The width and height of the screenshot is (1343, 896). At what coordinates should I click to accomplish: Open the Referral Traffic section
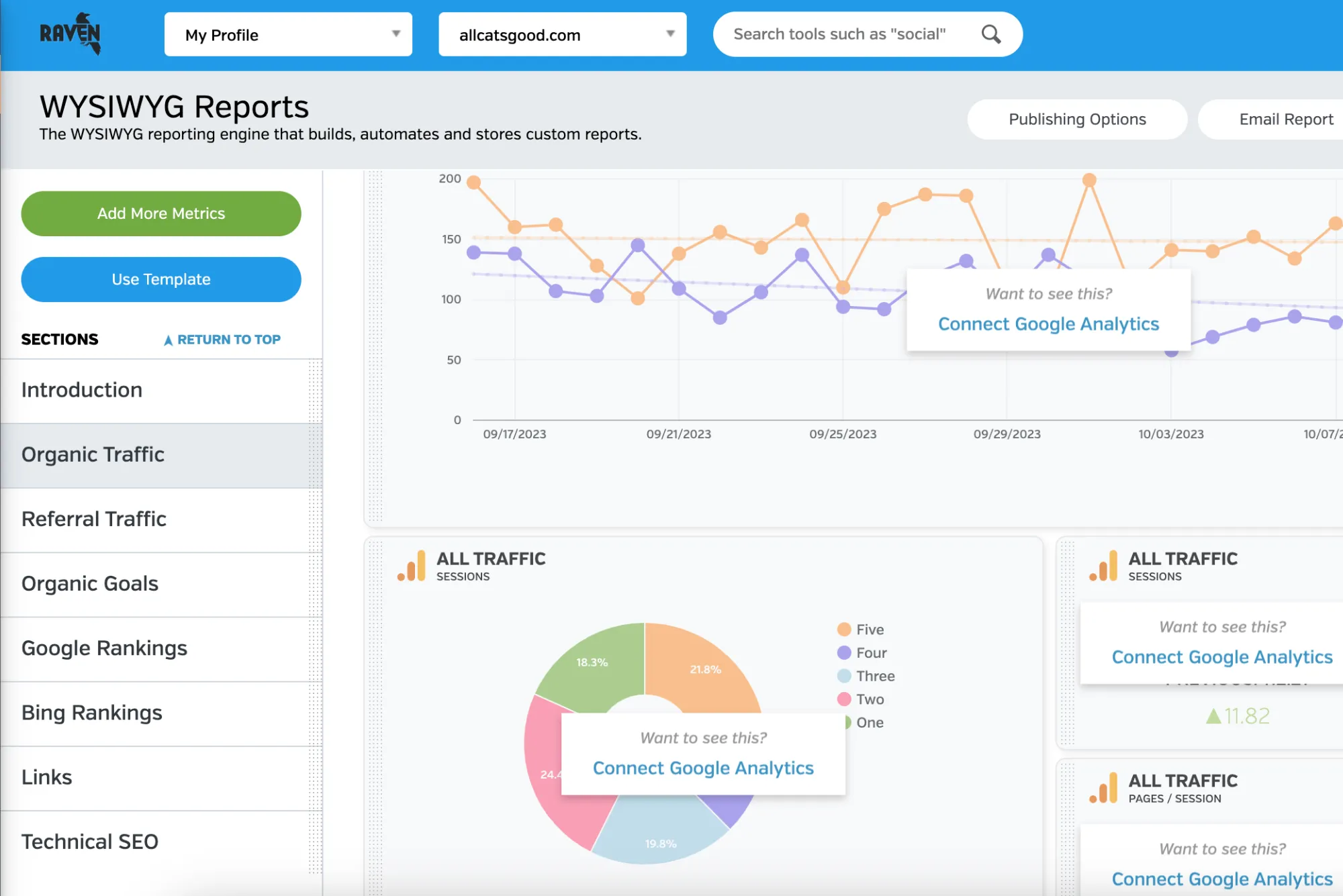[x=161, y=519]
